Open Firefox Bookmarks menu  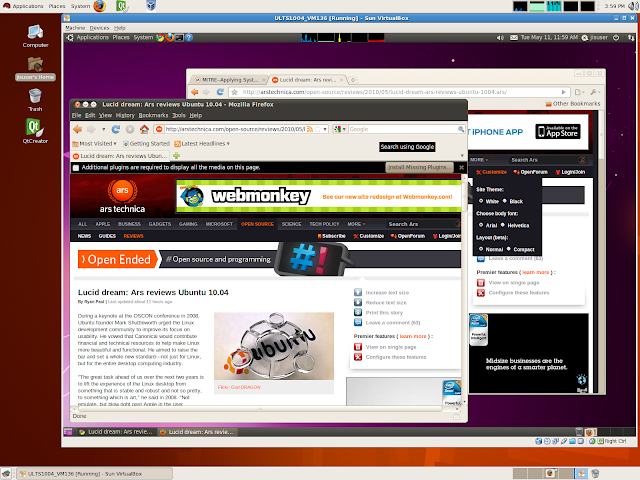point(153,116)
